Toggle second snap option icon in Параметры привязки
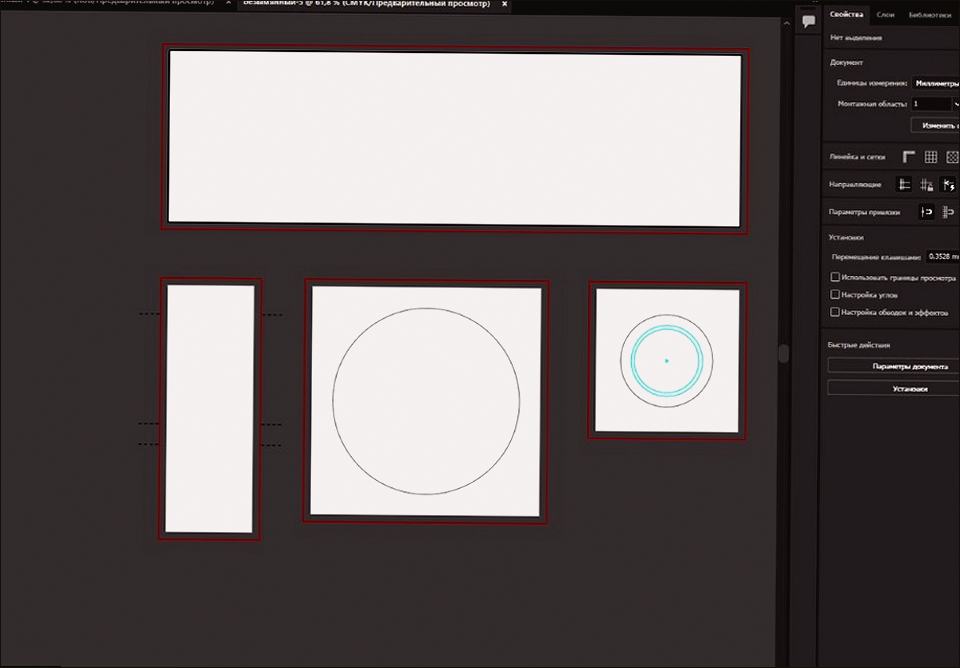This screenshot has height=668, width=960. coord(948,212)
